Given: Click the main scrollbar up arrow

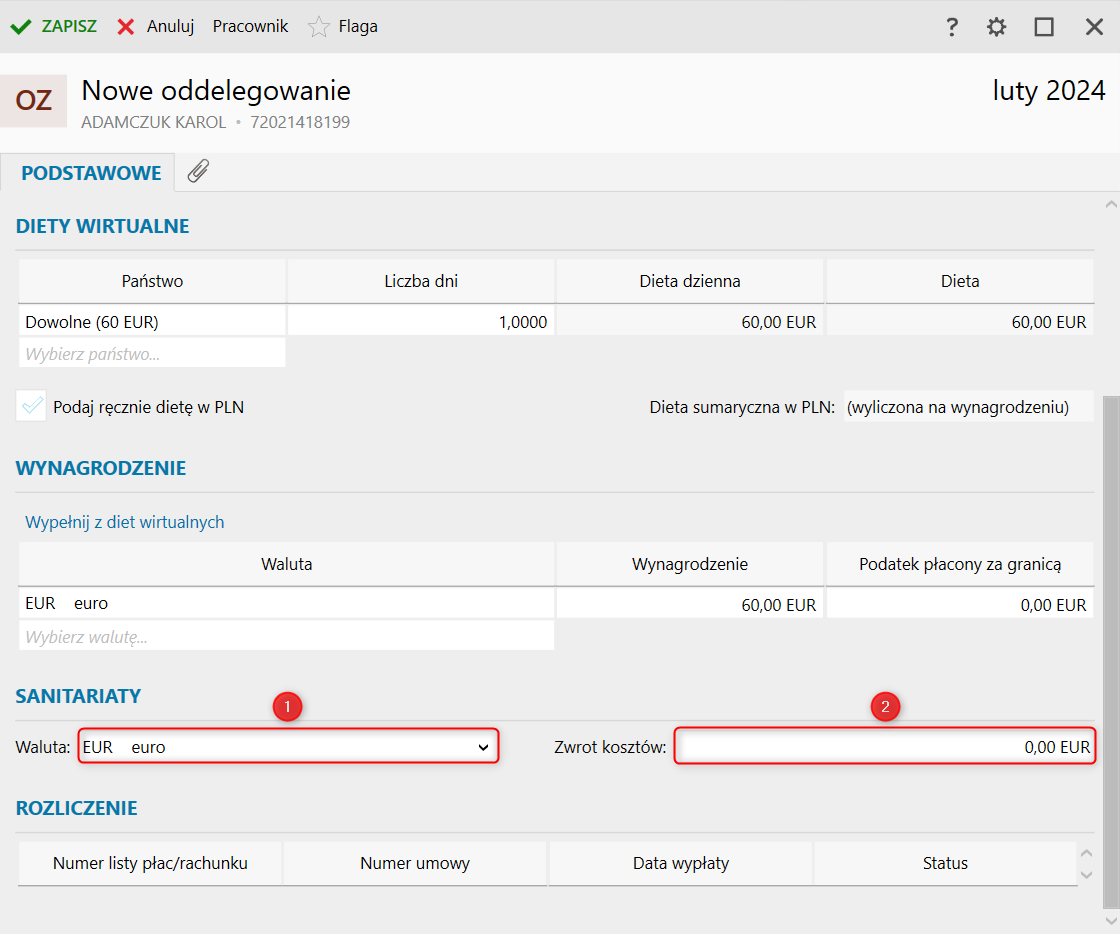Looking at the screenshot, I should tap(1111, 204).
